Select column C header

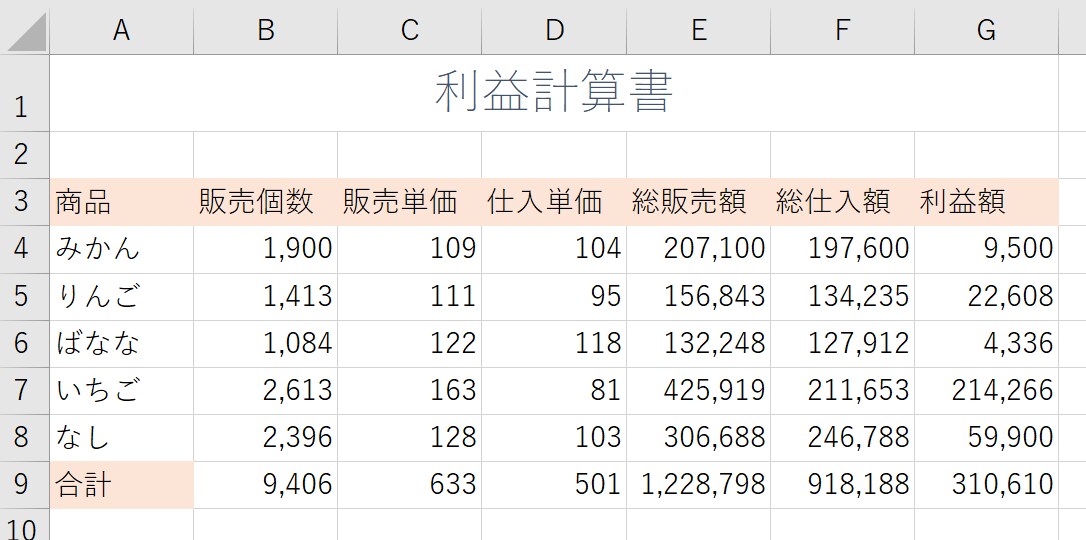pyautogui.click(x=410, y=31)
